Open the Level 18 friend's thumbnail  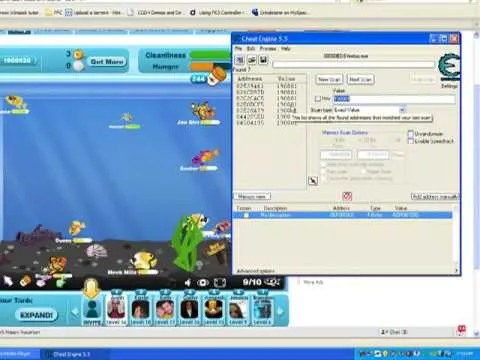141,309
